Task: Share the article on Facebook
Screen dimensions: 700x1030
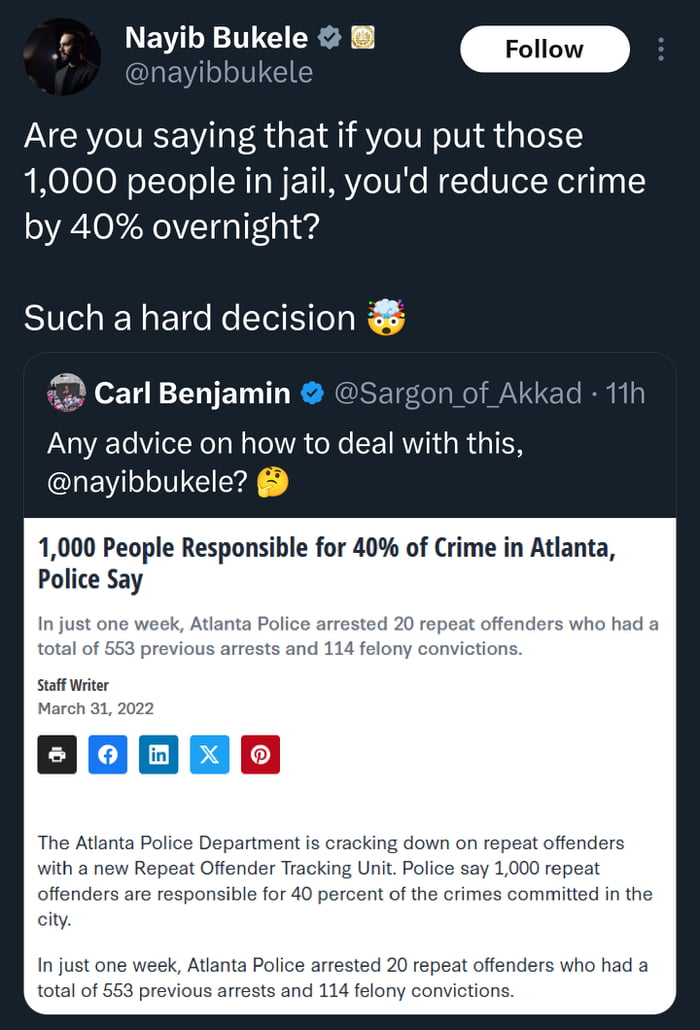Action: pyautogui.click(x=108, y=754)
